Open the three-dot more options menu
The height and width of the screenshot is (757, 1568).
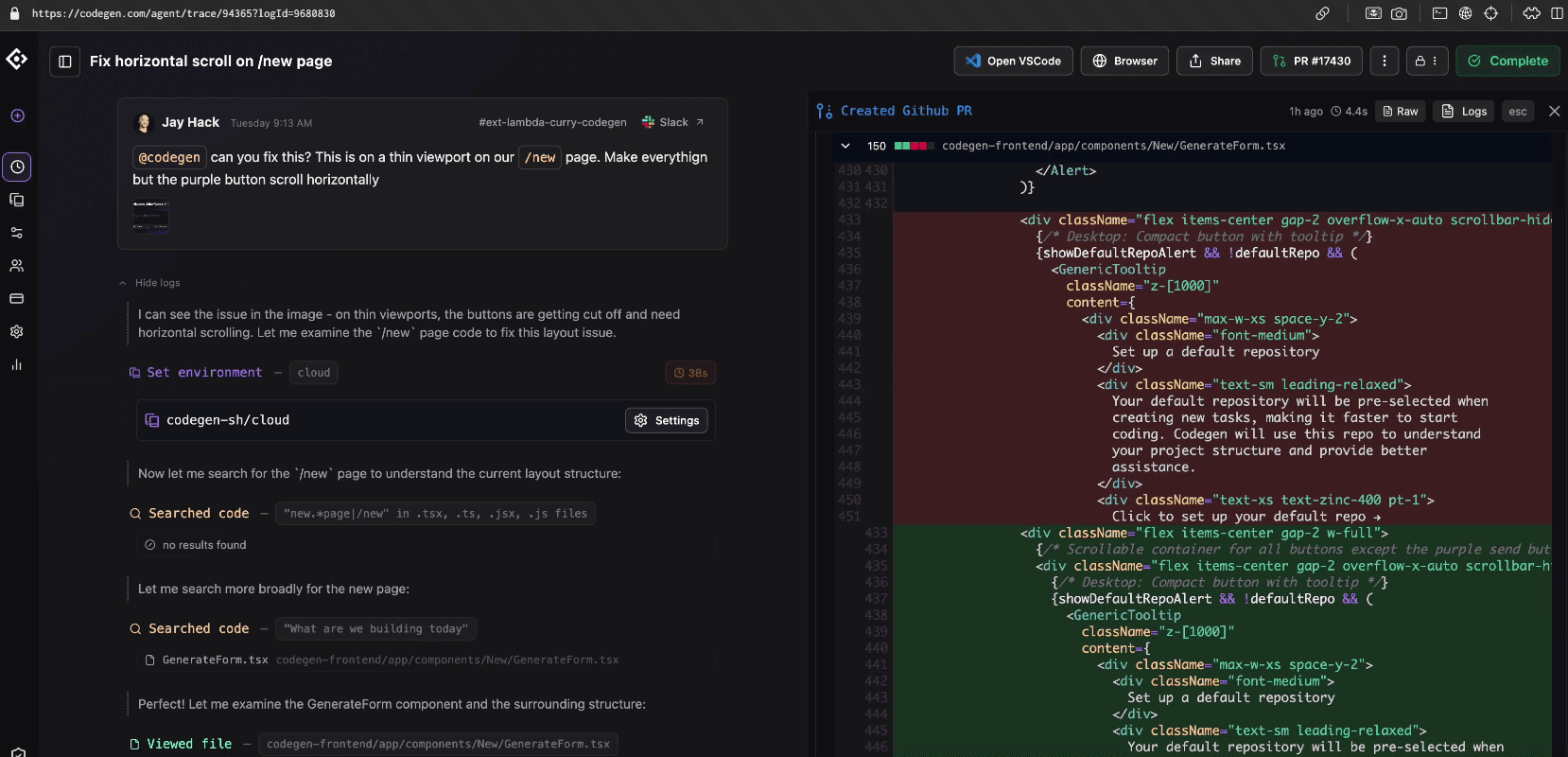pyautogui.click(x=1385, y=61)
